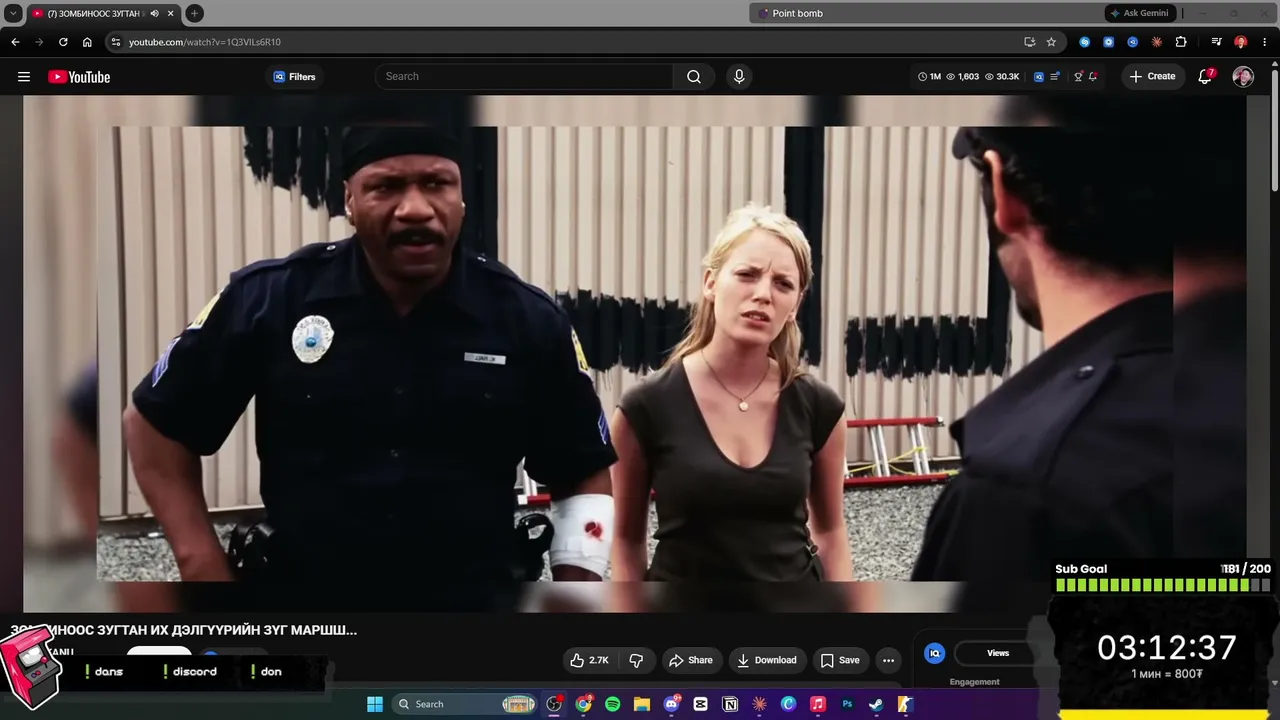Open Notion from the taskbar
Image resolution: width=1280 pixels, height=720 pixels.
pos(730,704)
